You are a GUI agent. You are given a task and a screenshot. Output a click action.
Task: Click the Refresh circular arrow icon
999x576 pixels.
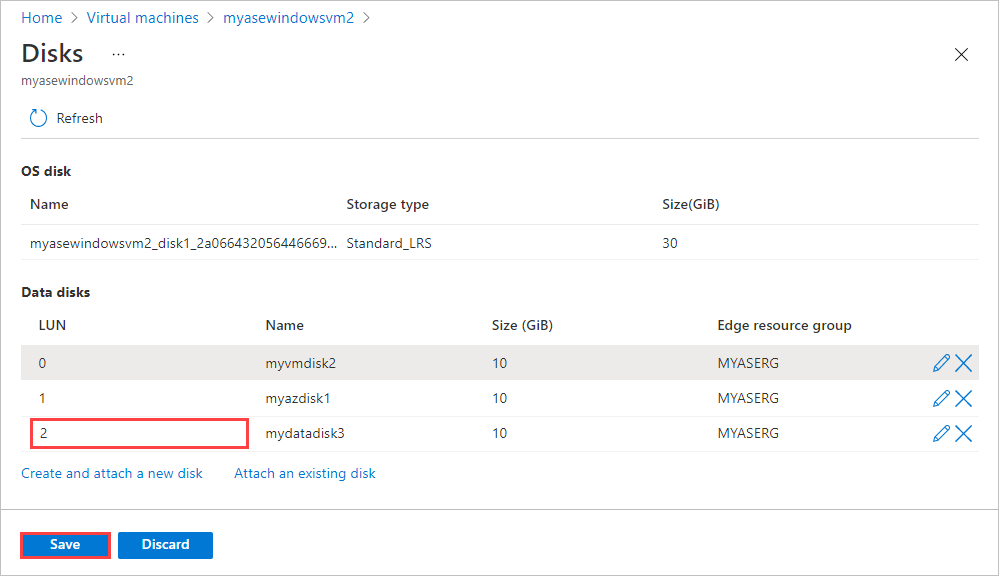[38, 118]
